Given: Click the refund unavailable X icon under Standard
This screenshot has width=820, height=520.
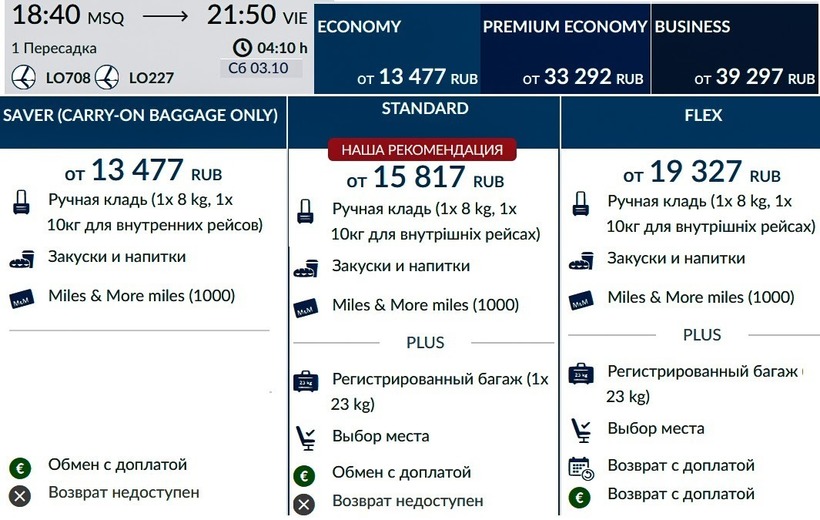Looking at the screenshot, I should click(x=304, y=502).
